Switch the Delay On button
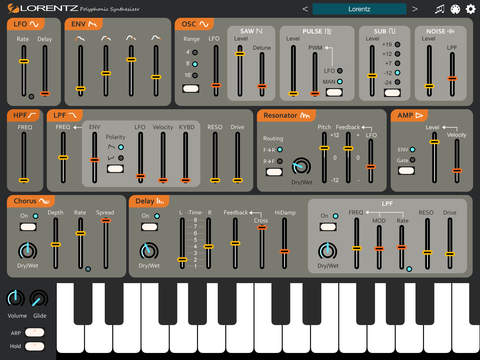This screenshot has width=480, height=360. (149, 227)
